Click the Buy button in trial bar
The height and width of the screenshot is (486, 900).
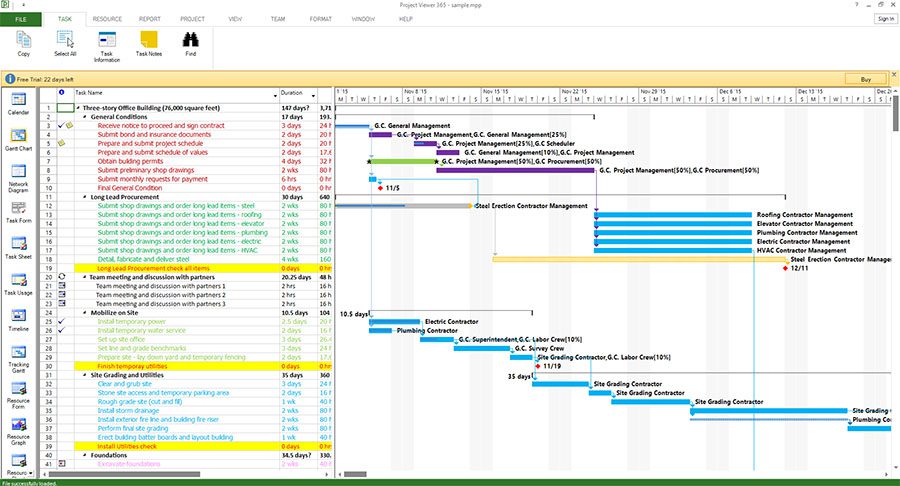tap(866, 79)
